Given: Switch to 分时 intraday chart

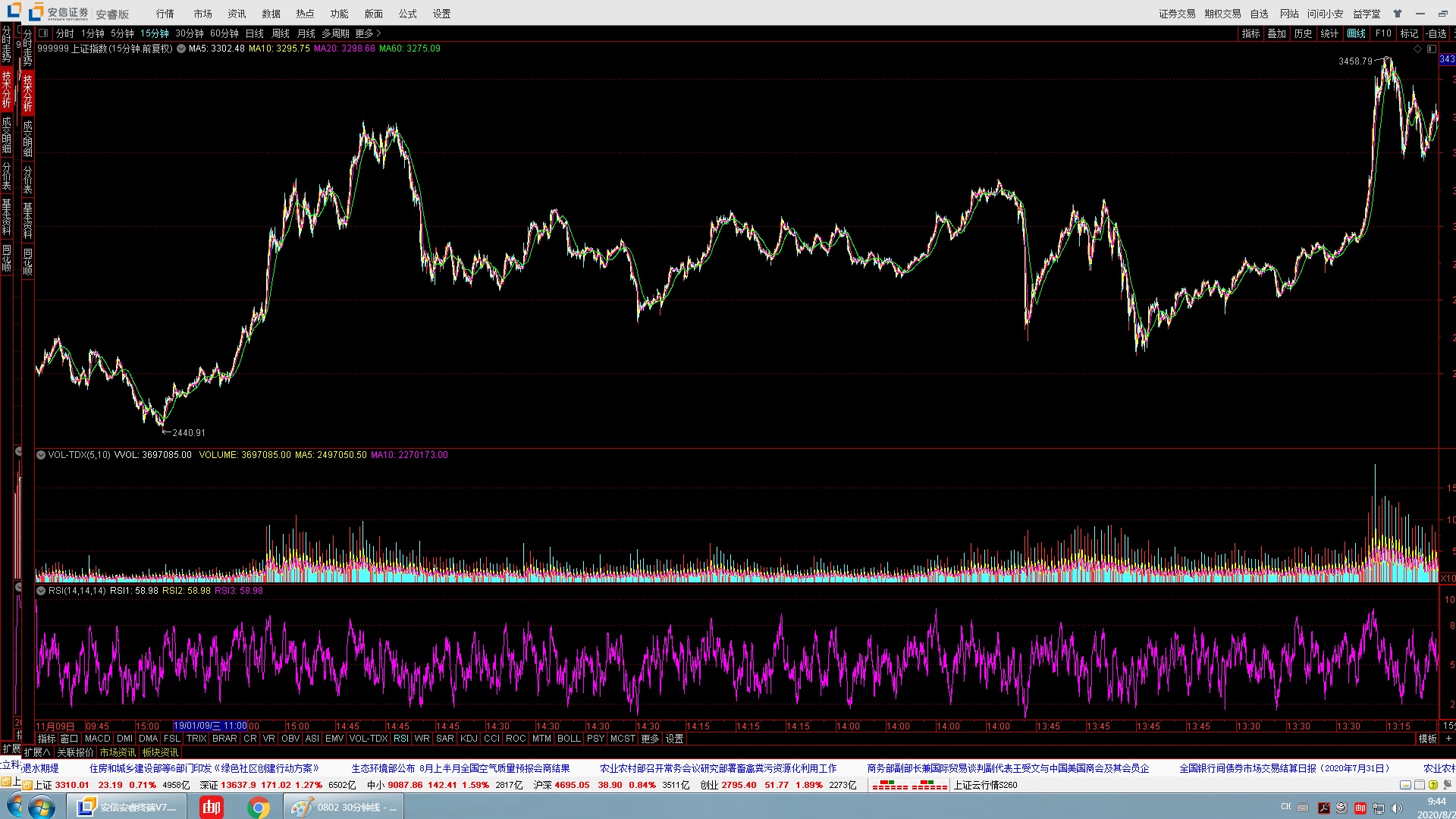Looking at the screenshot, I should [65, 33].
